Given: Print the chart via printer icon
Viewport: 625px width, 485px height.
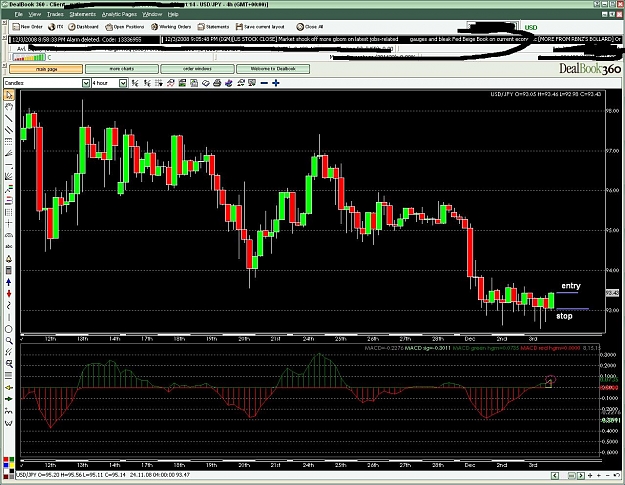Looking at the screenshot, I should click(x=217, y=83).
